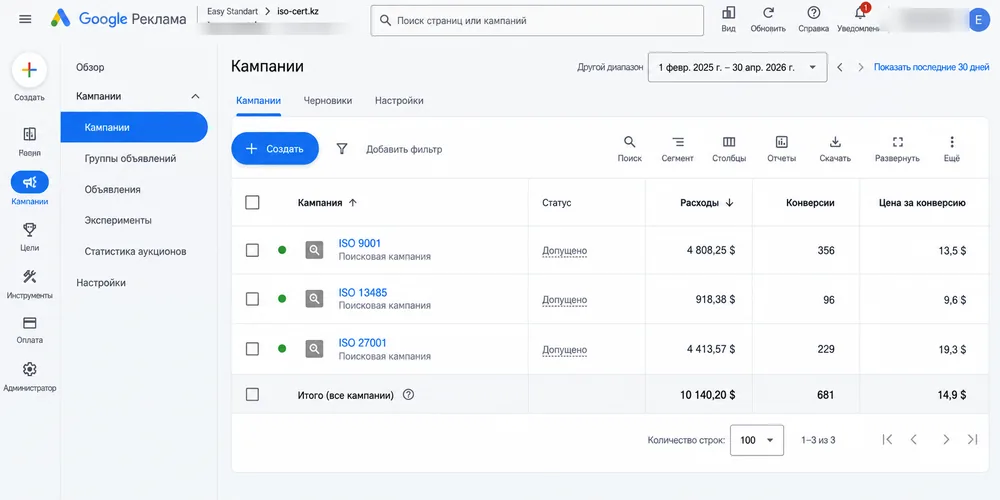
Task: Toggle the select-all checkbox in header
Action: tap(253, 202)
